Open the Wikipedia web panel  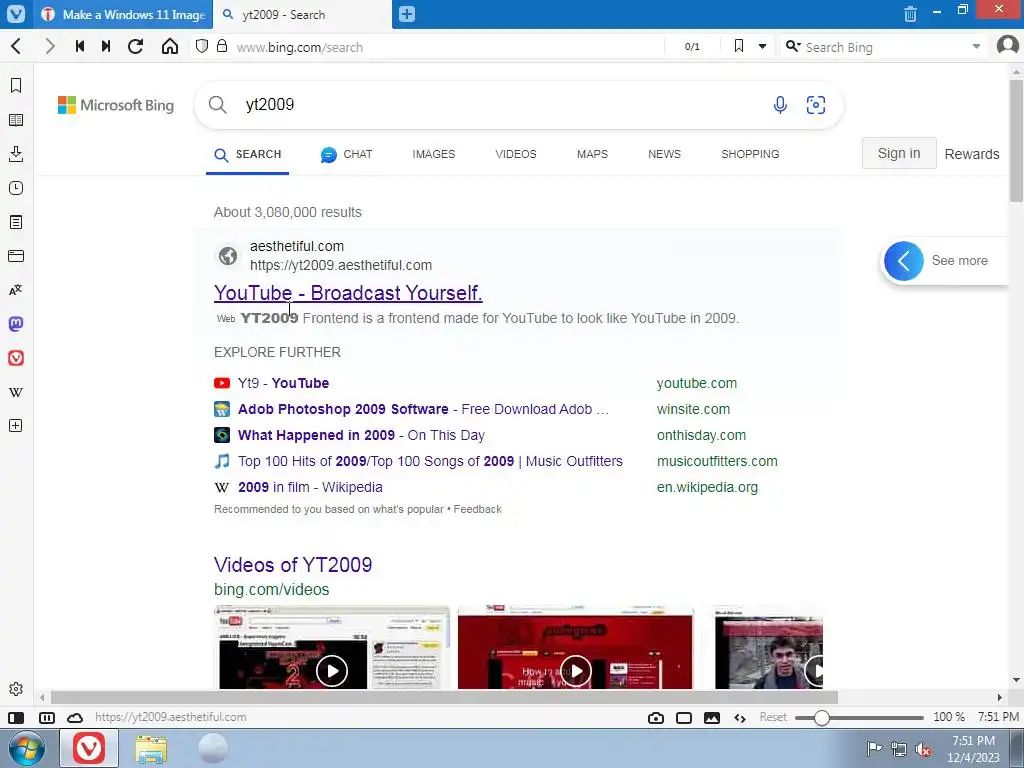pos(16,392)
